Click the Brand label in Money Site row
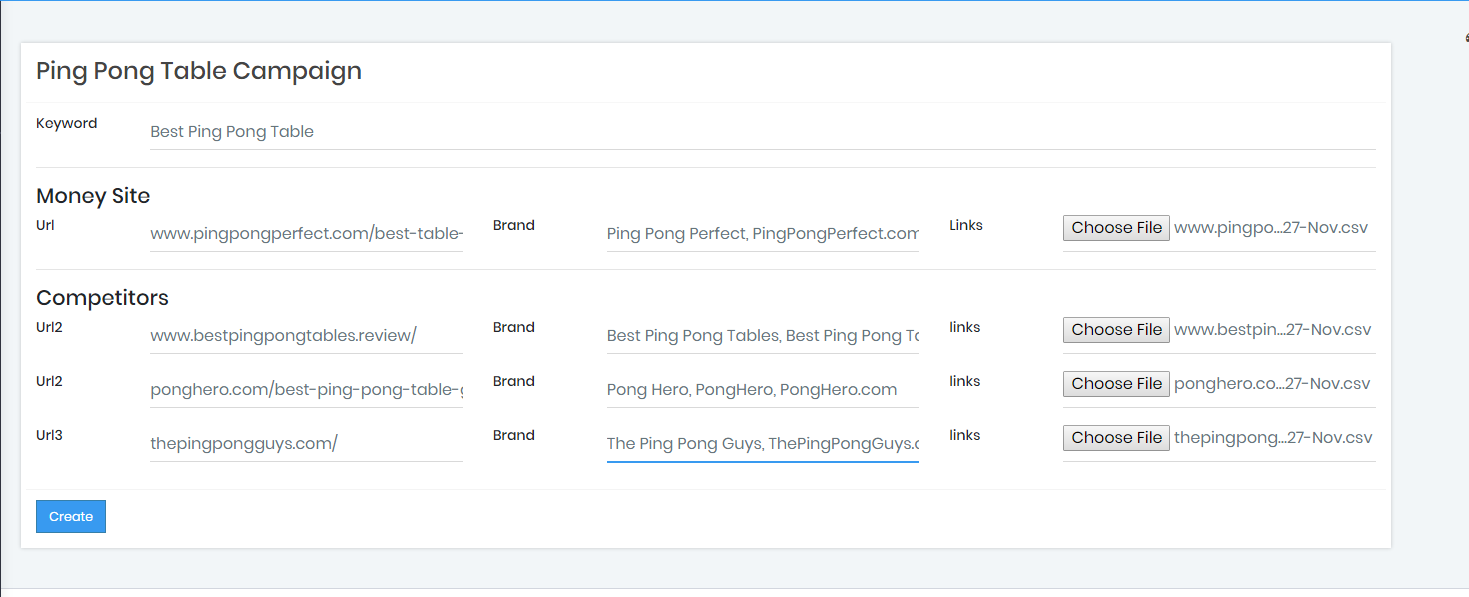This screenshot has height=597, width=1469. 514,226
